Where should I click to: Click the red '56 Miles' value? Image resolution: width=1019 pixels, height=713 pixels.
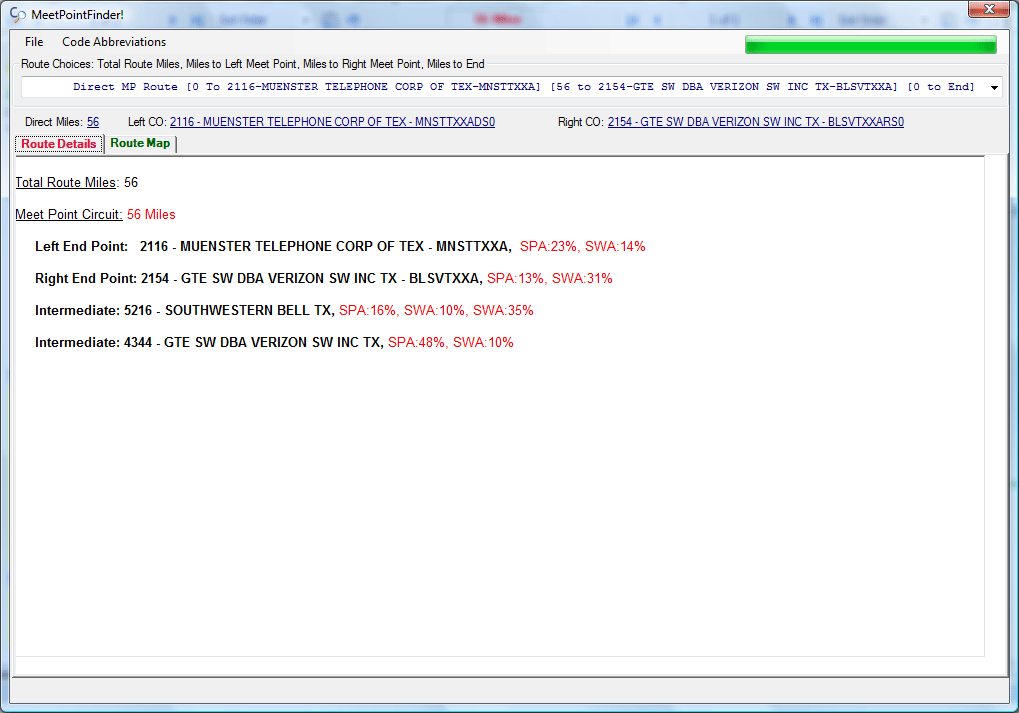click(x=151, y=214)
